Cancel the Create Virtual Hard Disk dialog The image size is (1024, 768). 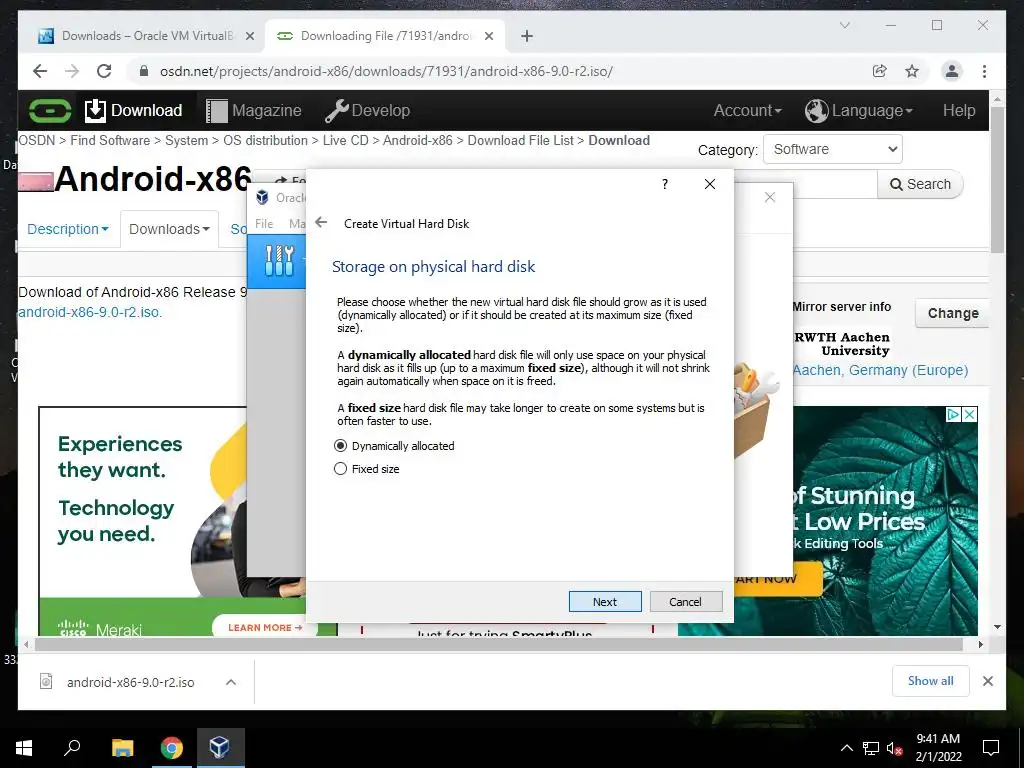click(686, 601)
